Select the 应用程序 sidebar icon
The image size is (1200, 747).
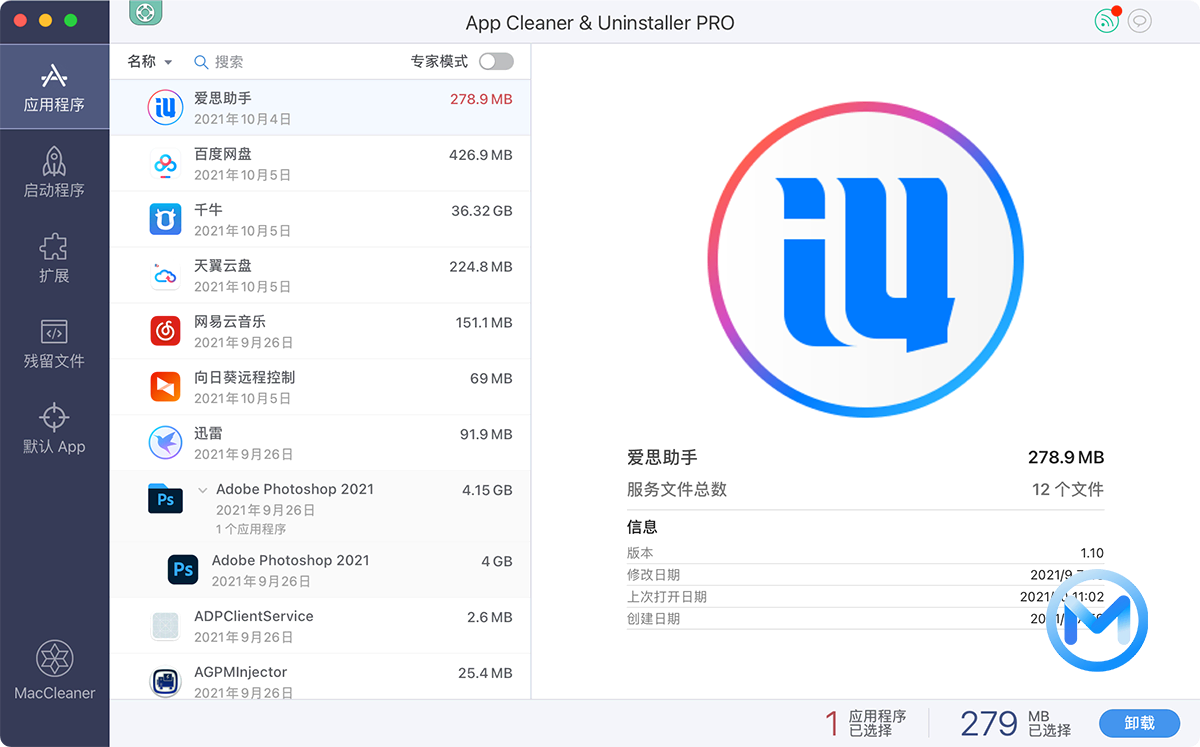point(54,86)
